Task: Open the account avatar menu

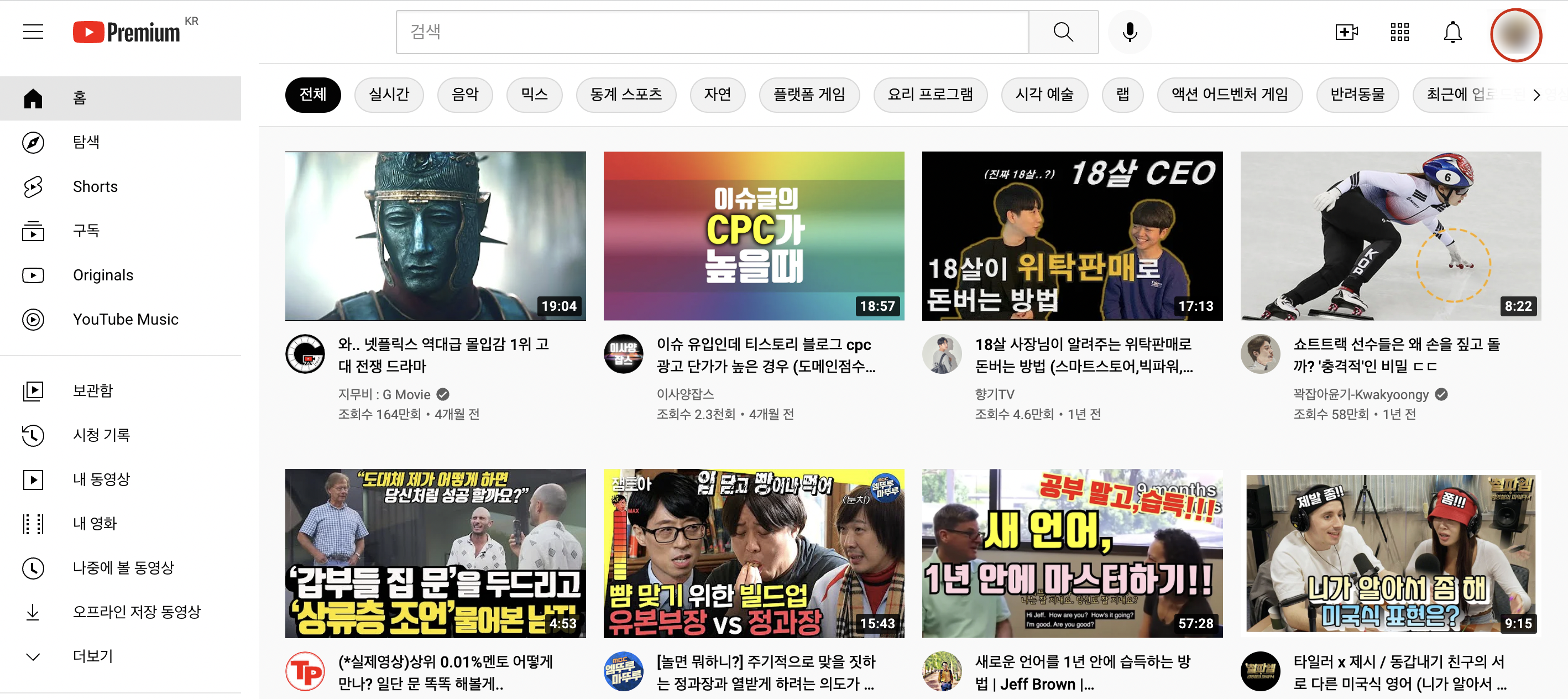Action: [x=1515, y=35]
